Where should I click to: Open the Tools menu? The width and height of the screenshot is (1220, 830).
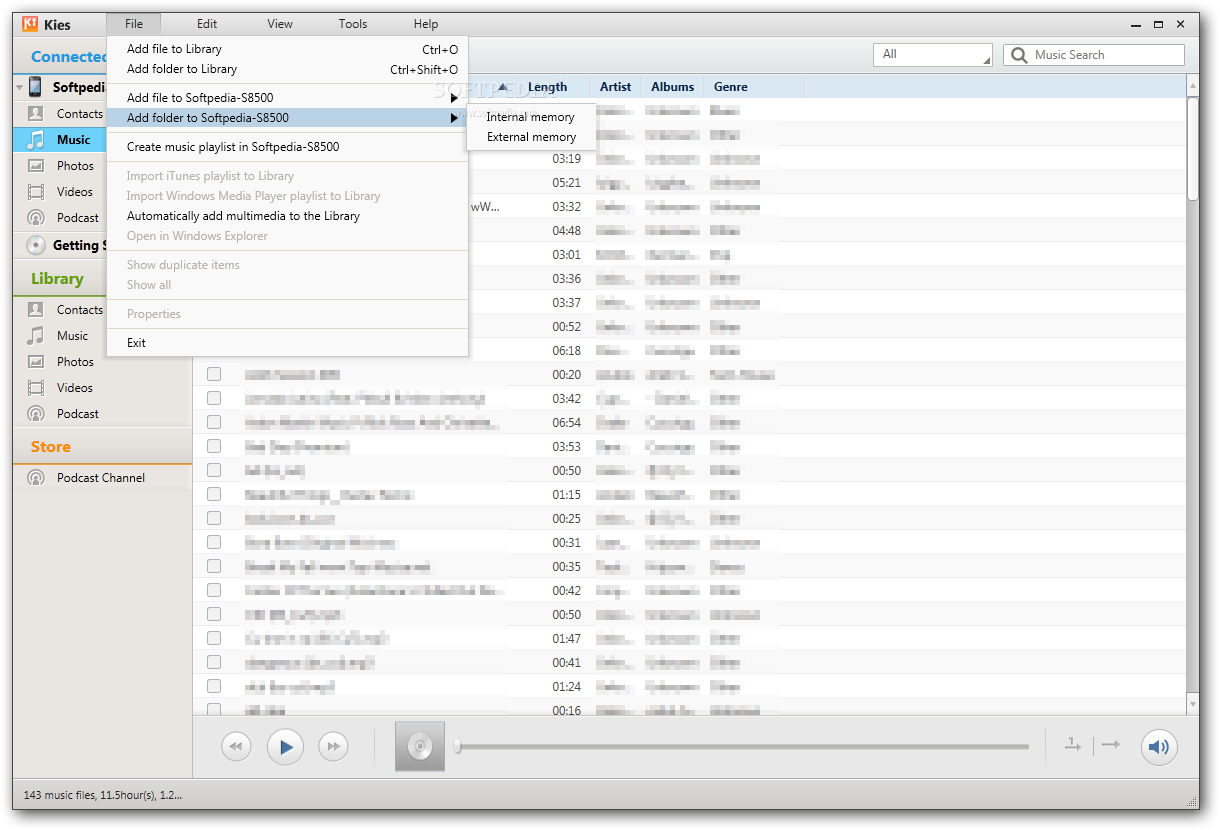(x=353, y=24)
